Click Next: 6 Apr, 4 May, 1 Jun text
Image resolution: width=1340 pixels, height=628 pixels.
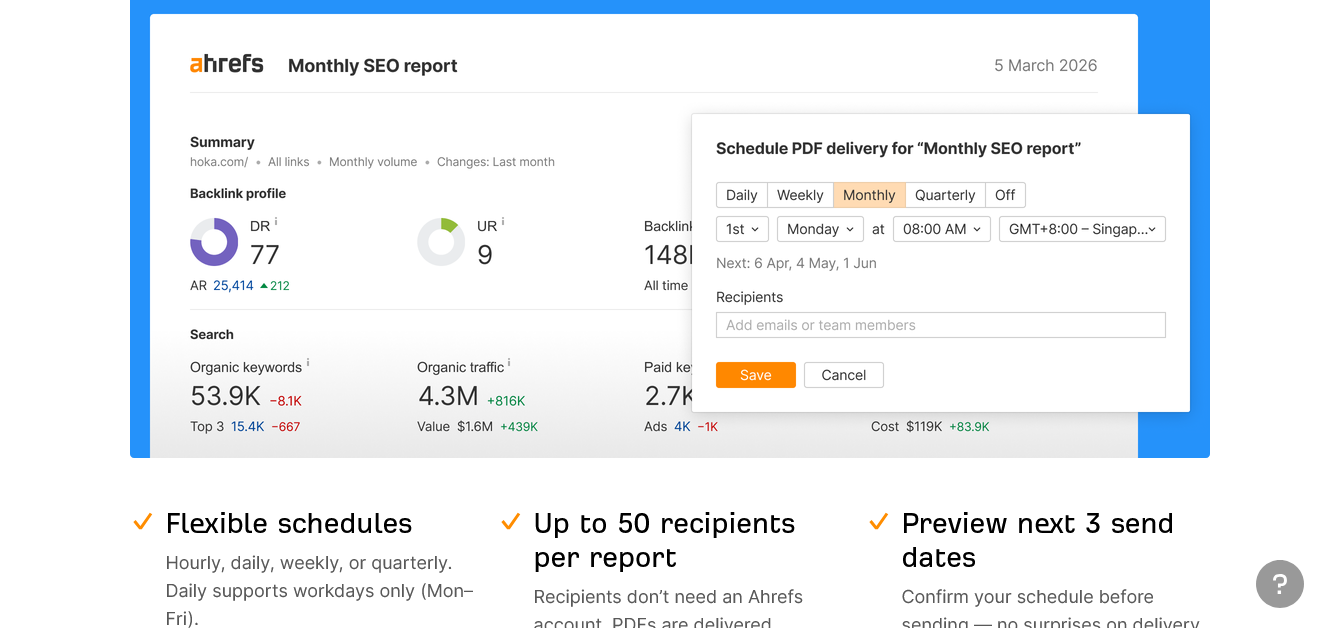796,263
